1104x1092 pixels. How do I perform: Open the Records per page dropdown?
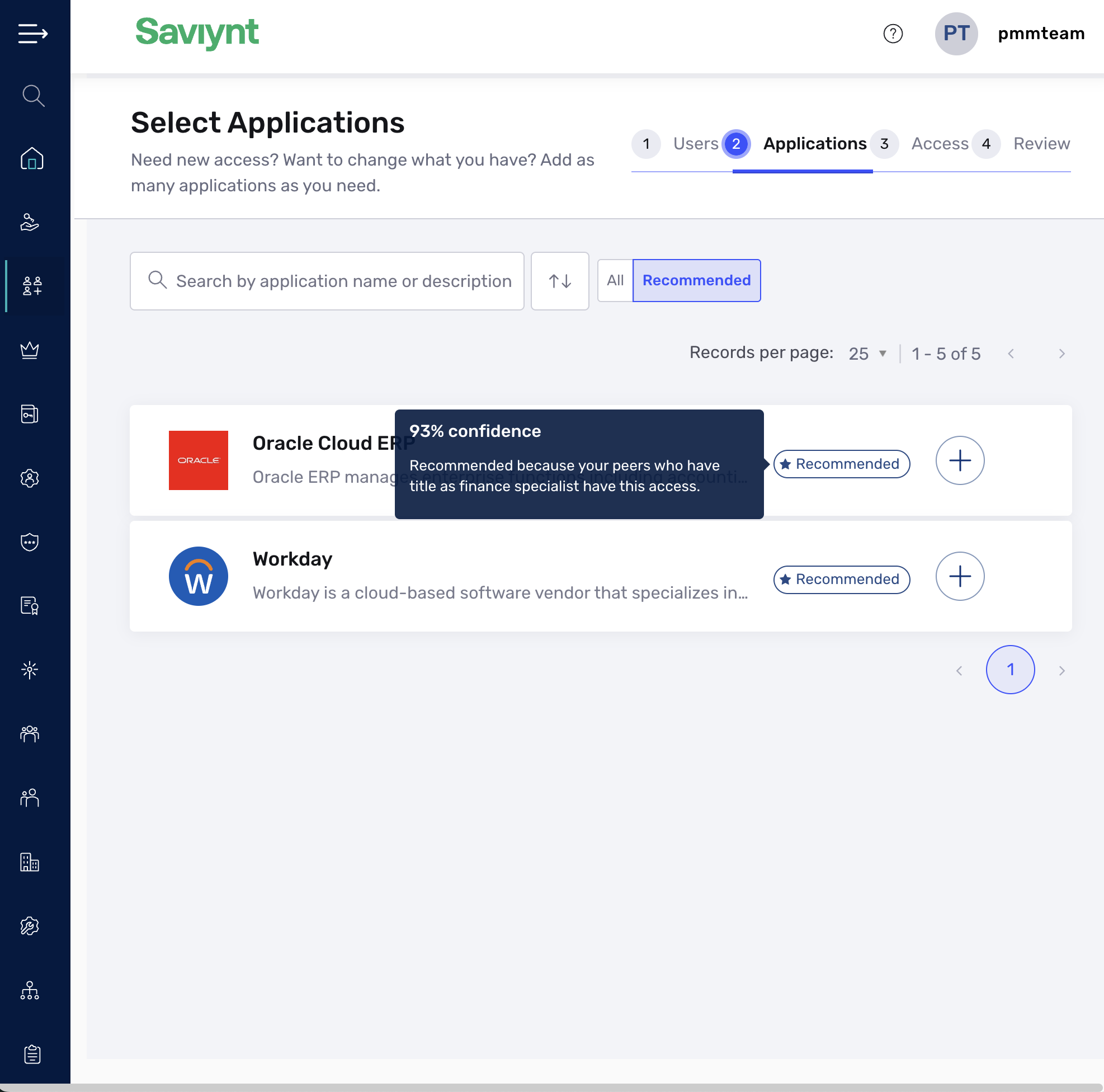coord(867,354)
